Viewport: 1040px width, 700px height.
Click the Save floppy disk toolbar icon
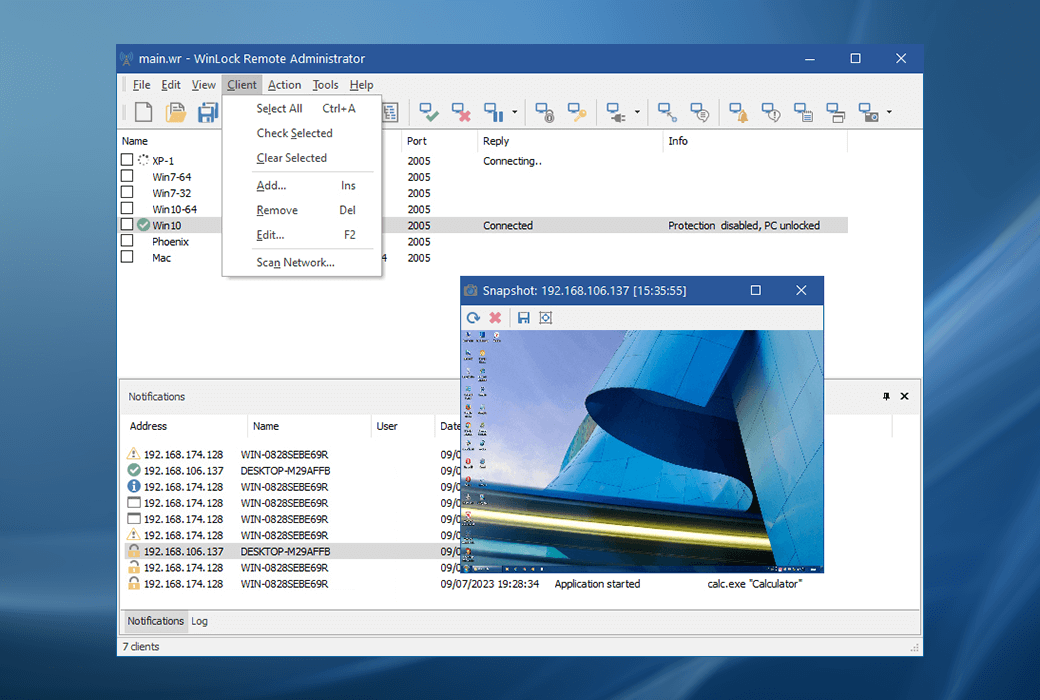(208, 112)
